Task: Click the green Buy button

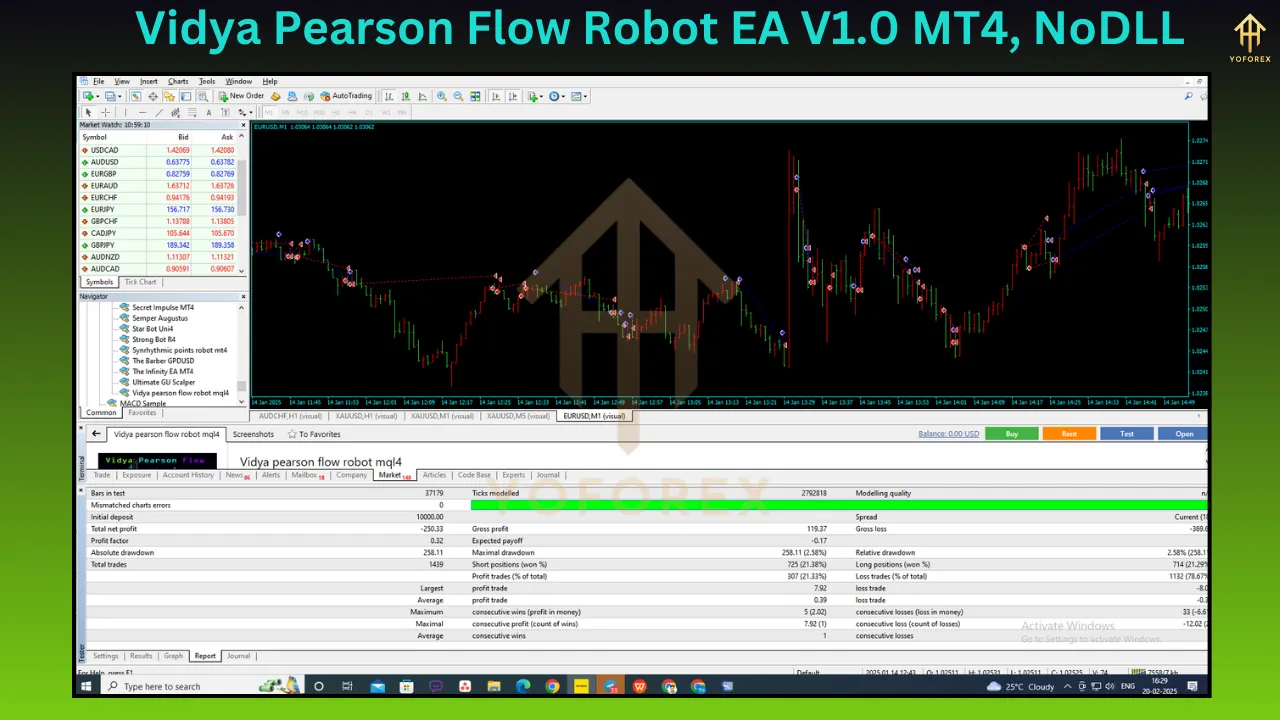Action: [x=1011, y=434]
